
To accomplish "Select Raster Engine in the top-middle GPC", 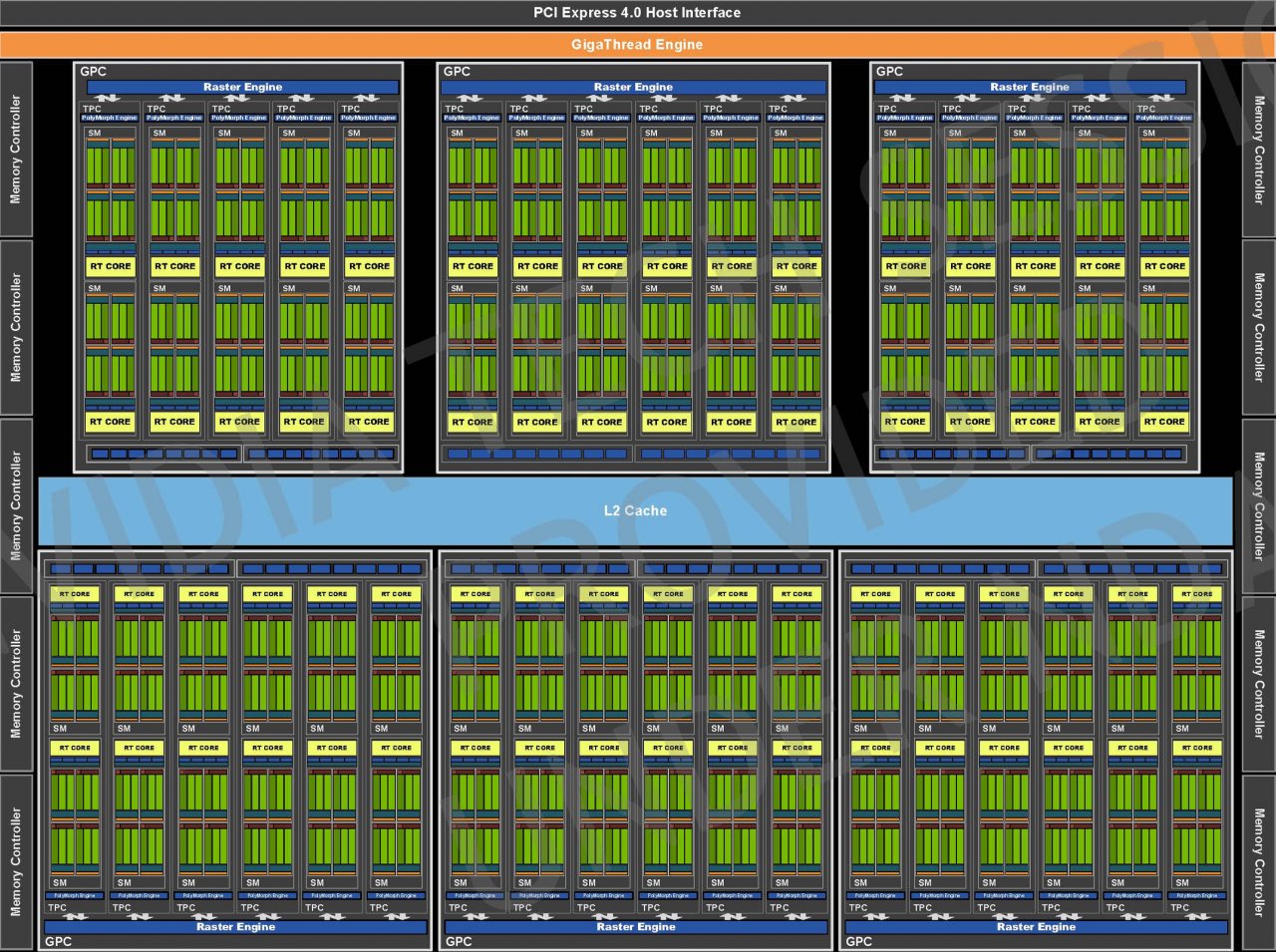I will 633,87.
